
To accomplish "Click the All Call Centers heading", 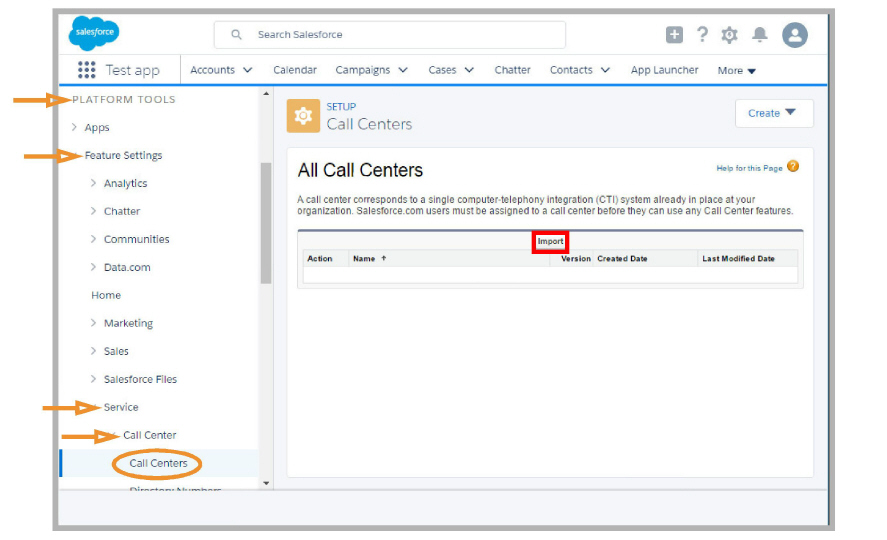I will pos(360,170).
